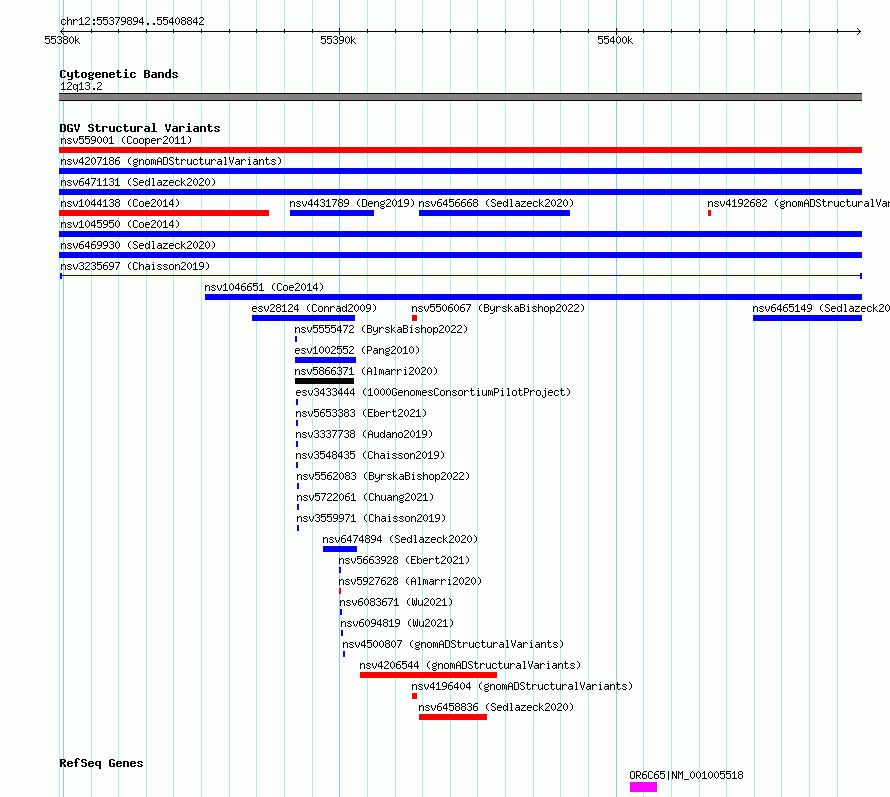Select the red nsv559001 variant bar
The height and width of the screenshot is (797, 890).
(460, 150)
